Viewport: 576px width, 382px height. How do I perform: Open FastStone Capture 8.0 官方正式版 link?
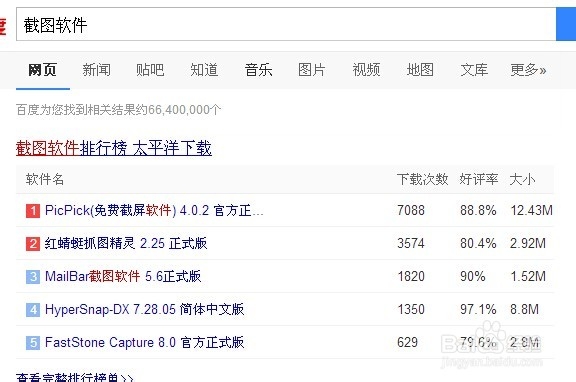tap(144, 342)
